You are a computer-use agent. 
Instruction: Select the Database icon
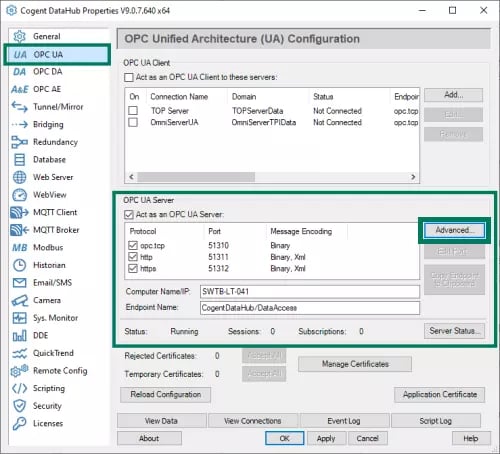click(x=19, y=160)
